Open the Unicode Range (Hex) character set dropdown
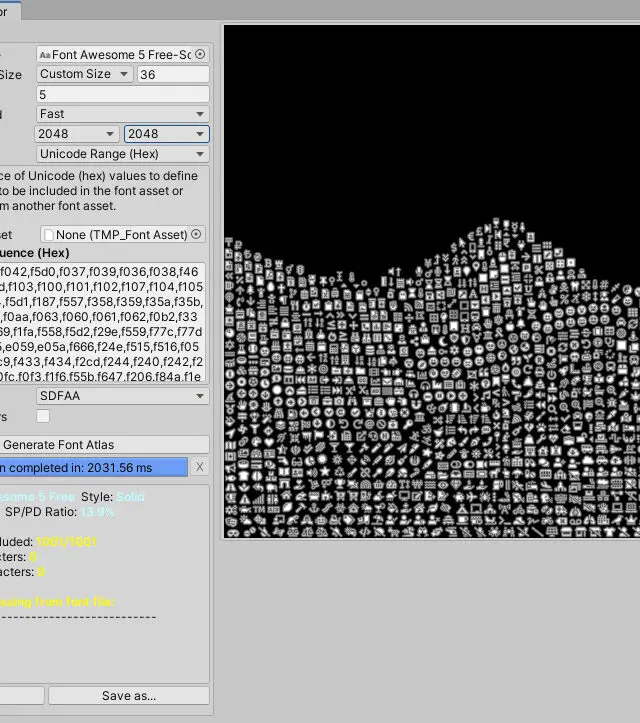Viewport: 640px width, 723px height. (123, 154)
